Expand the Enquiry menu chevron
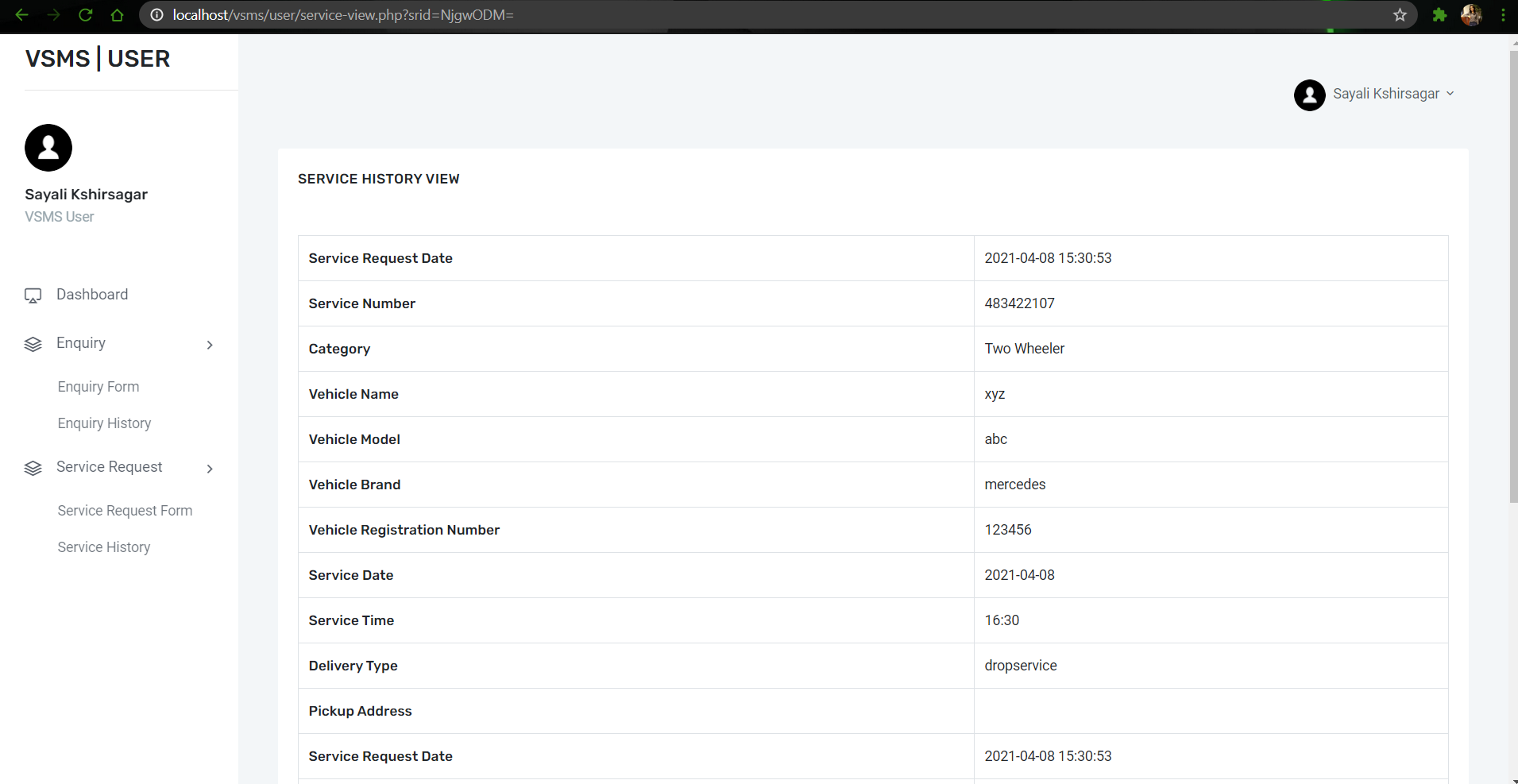1518x784 pixels. (x=209, y=345)
